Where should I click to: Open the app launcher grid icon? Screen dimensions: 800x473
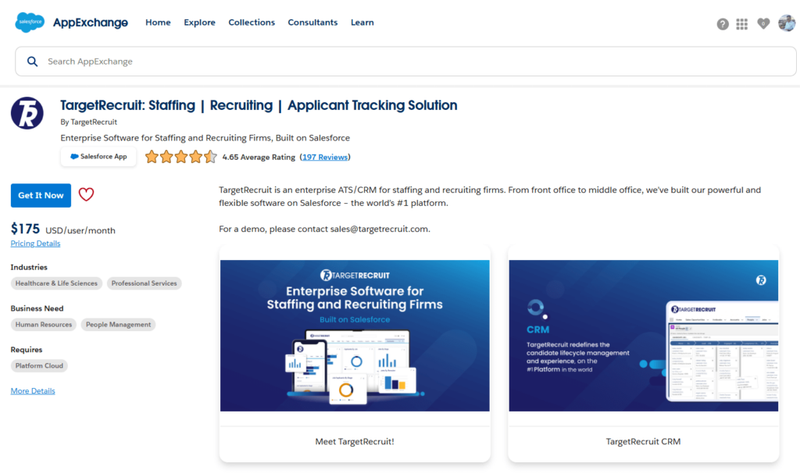click(x=742, y=24)
